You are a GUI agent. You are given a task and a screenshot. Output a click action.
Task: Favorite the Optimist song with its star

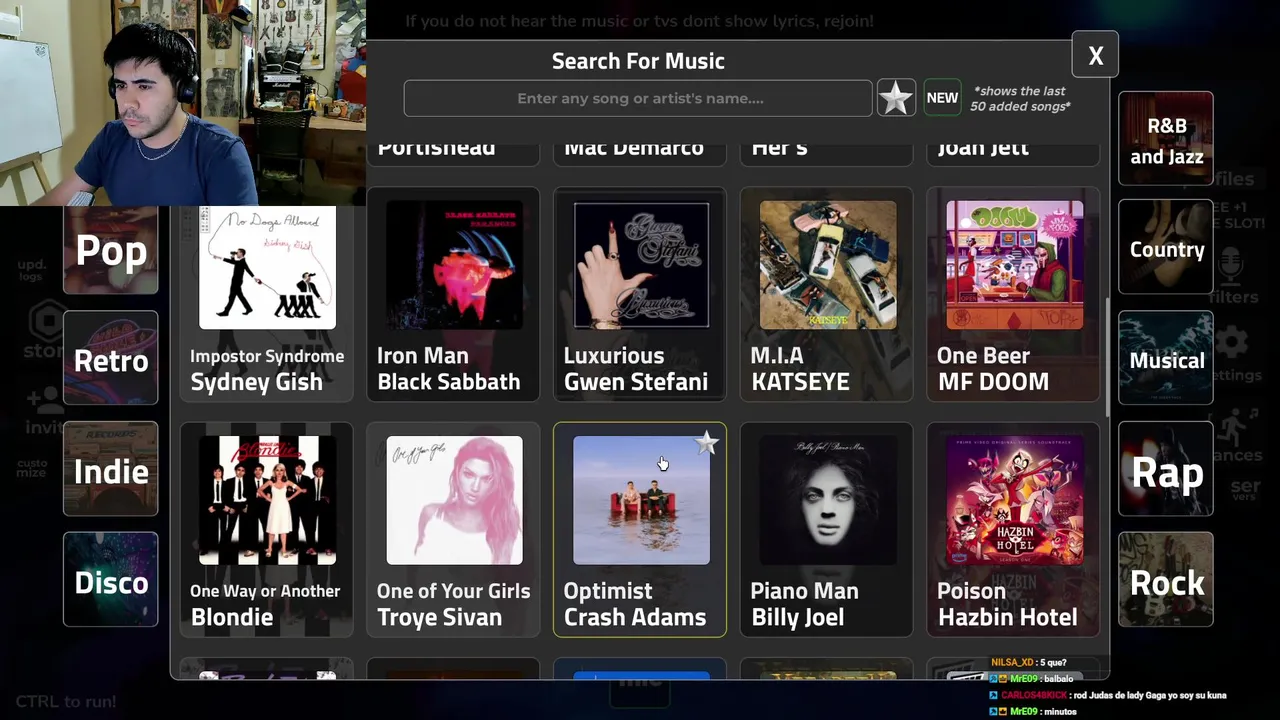pos(707,443)
